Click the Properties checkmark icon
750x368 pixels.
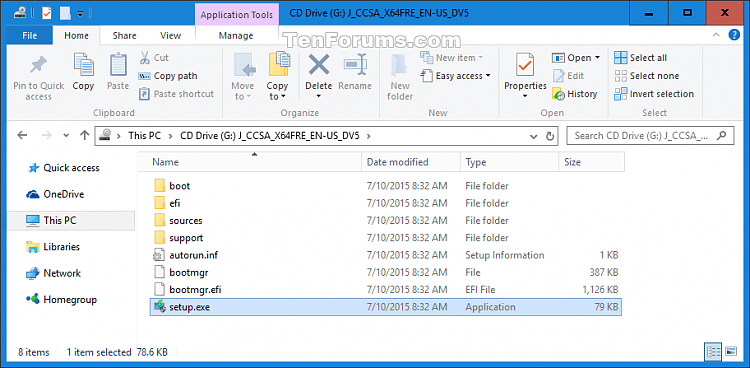point(525,65)
